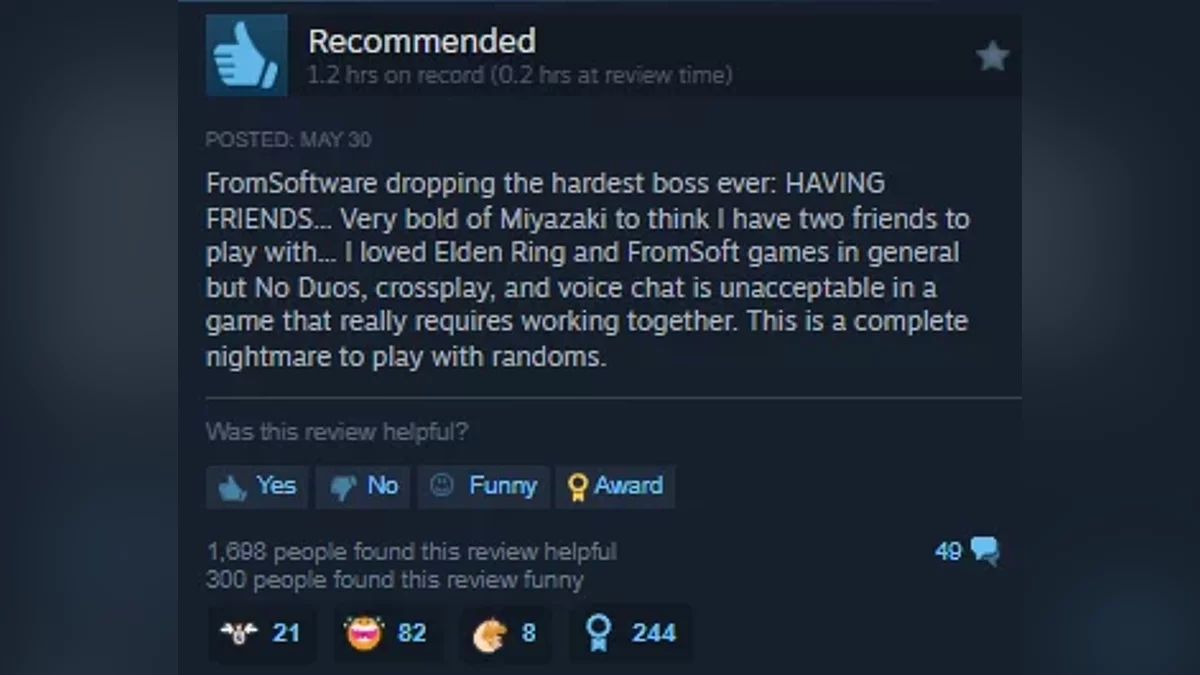Click the yellow ribbon icon on Award
The width and height of the screenshot is (1200, 675).
(x=577, y=487)
